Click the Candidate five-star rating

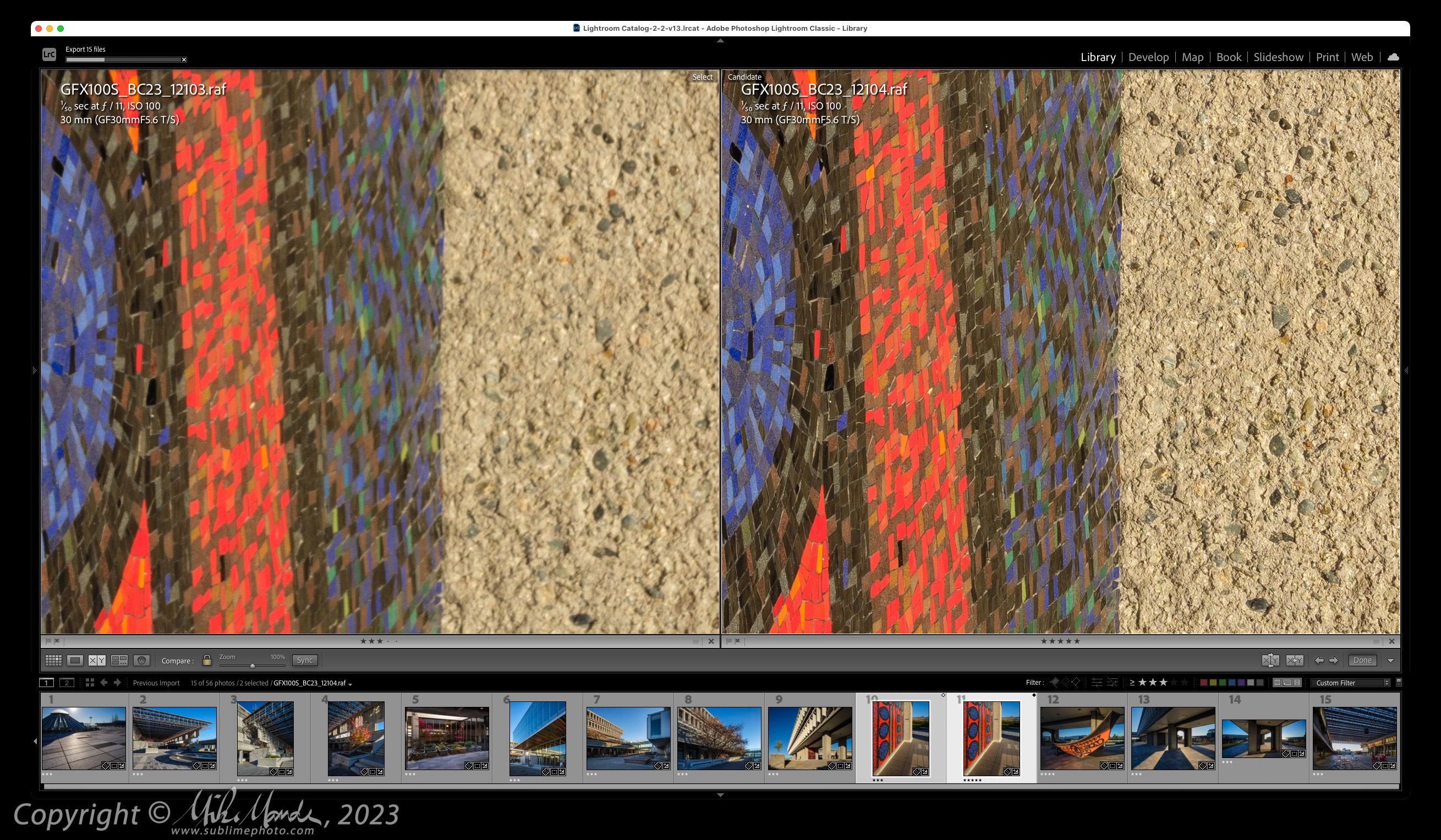1060,641
